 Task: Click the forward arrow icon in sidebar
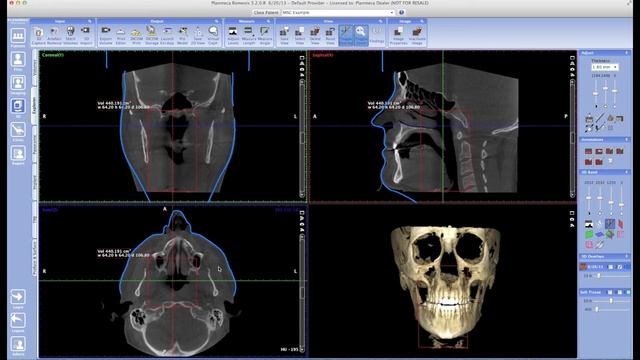click(x=18, y=298)
